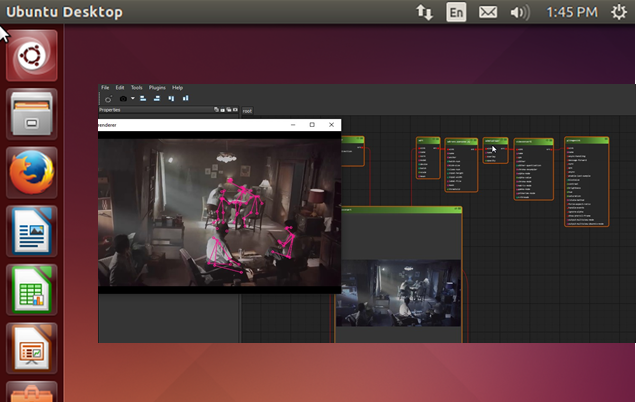Open the En keyboard layout indicator
The width and height of the screenshot is (636, 402).
click(455, 12)
